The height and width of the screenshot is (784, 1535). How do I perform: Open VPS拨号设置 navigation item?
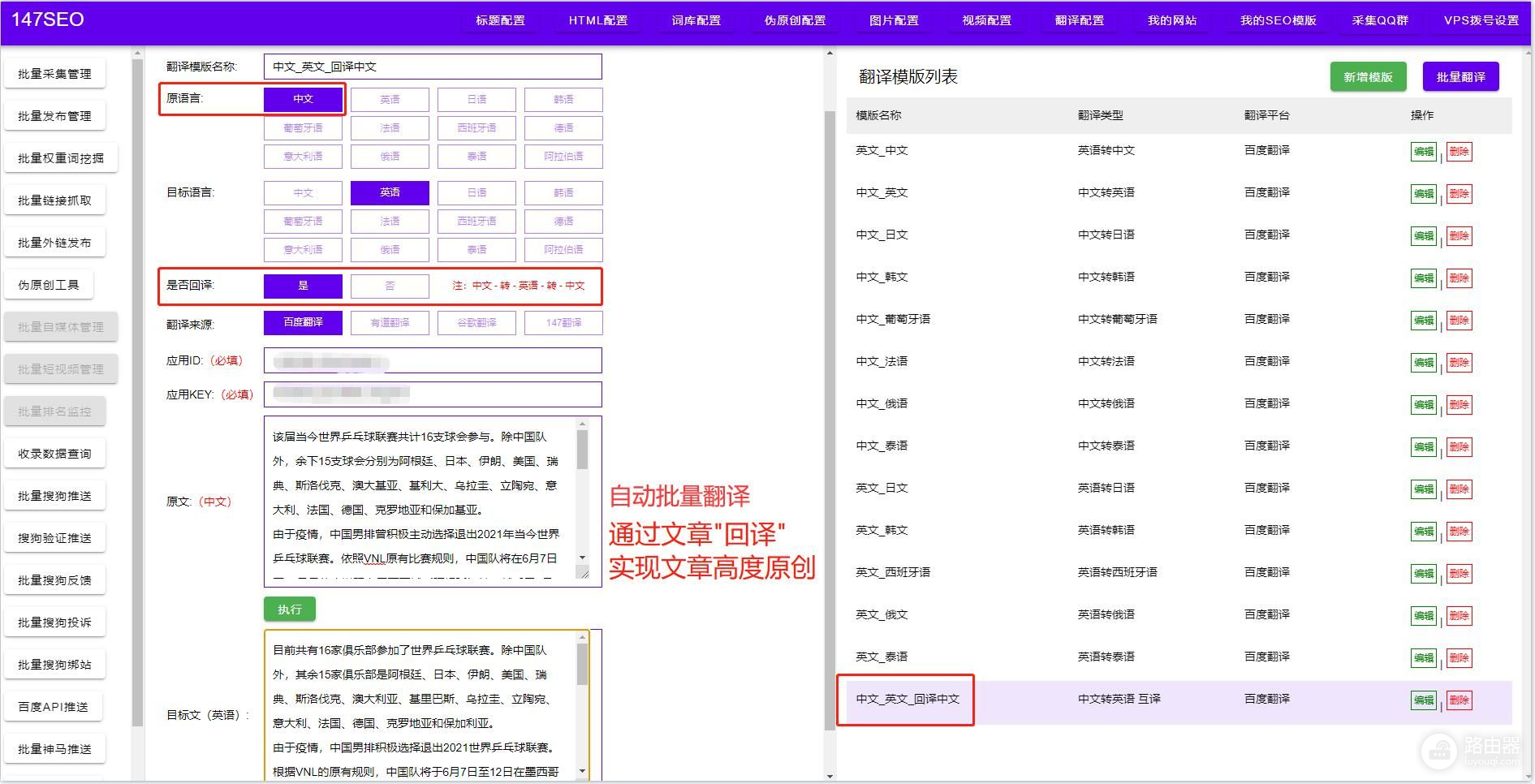1481,20
